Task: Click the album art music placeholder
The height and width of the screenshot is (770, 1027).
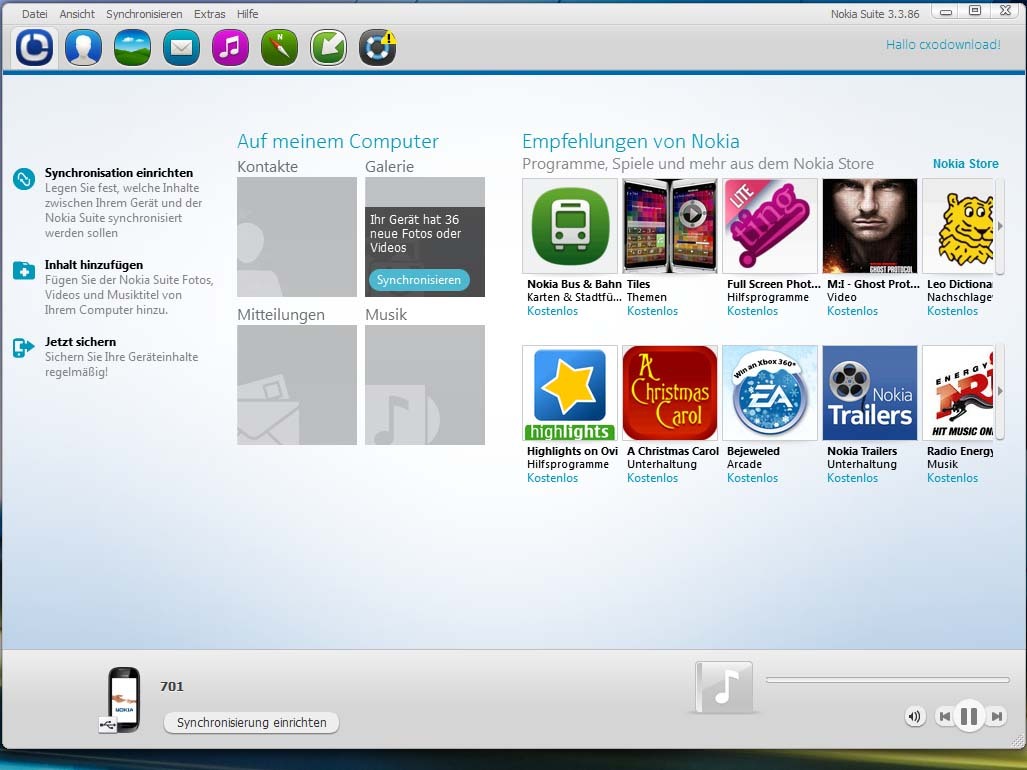Action: (x=723, y=688)
